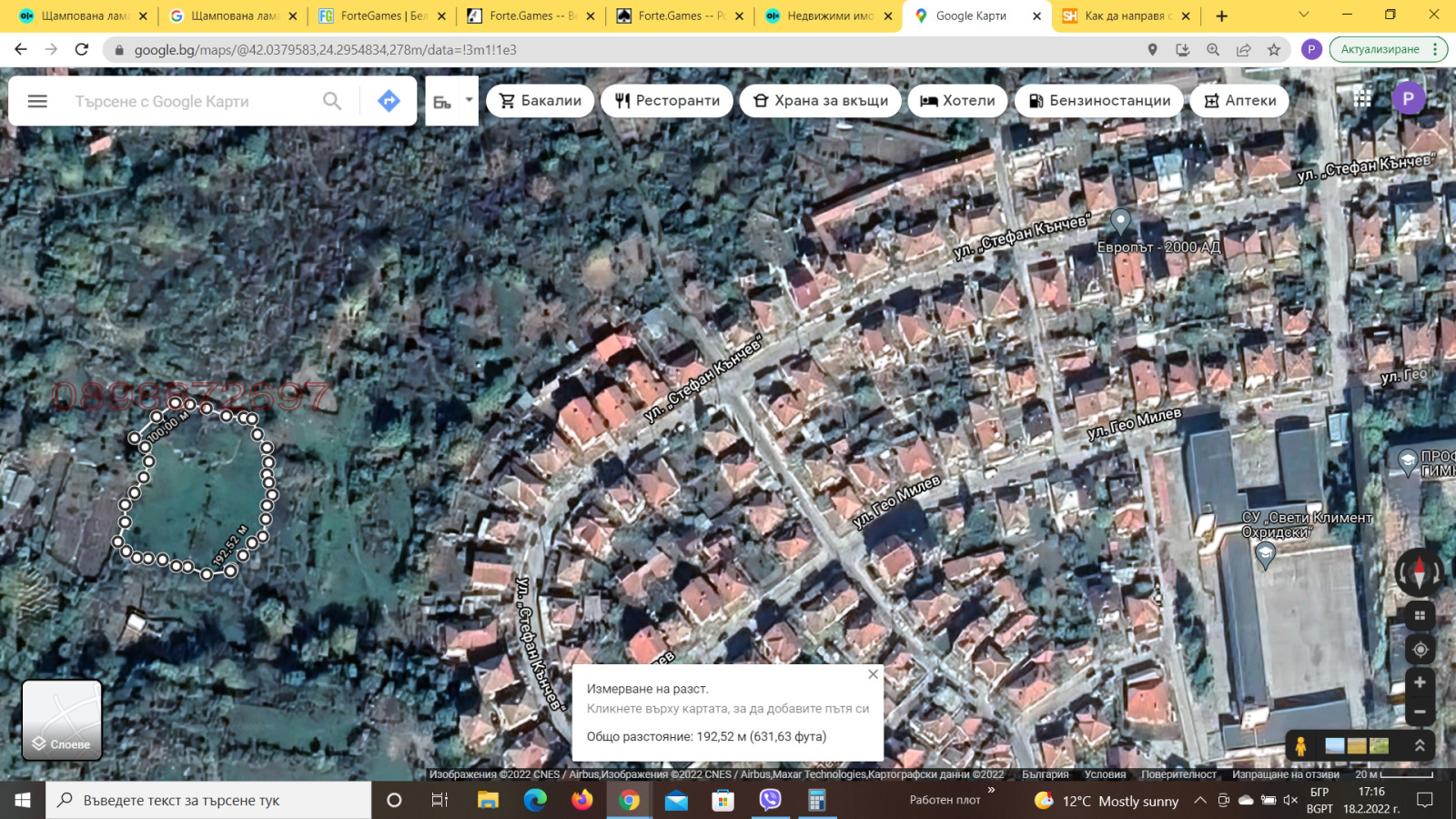Open the Европът - 2000 АД place pin
Viewport: 1456px width, 819px height.
pyautogui.click(x=1121, y=221)
